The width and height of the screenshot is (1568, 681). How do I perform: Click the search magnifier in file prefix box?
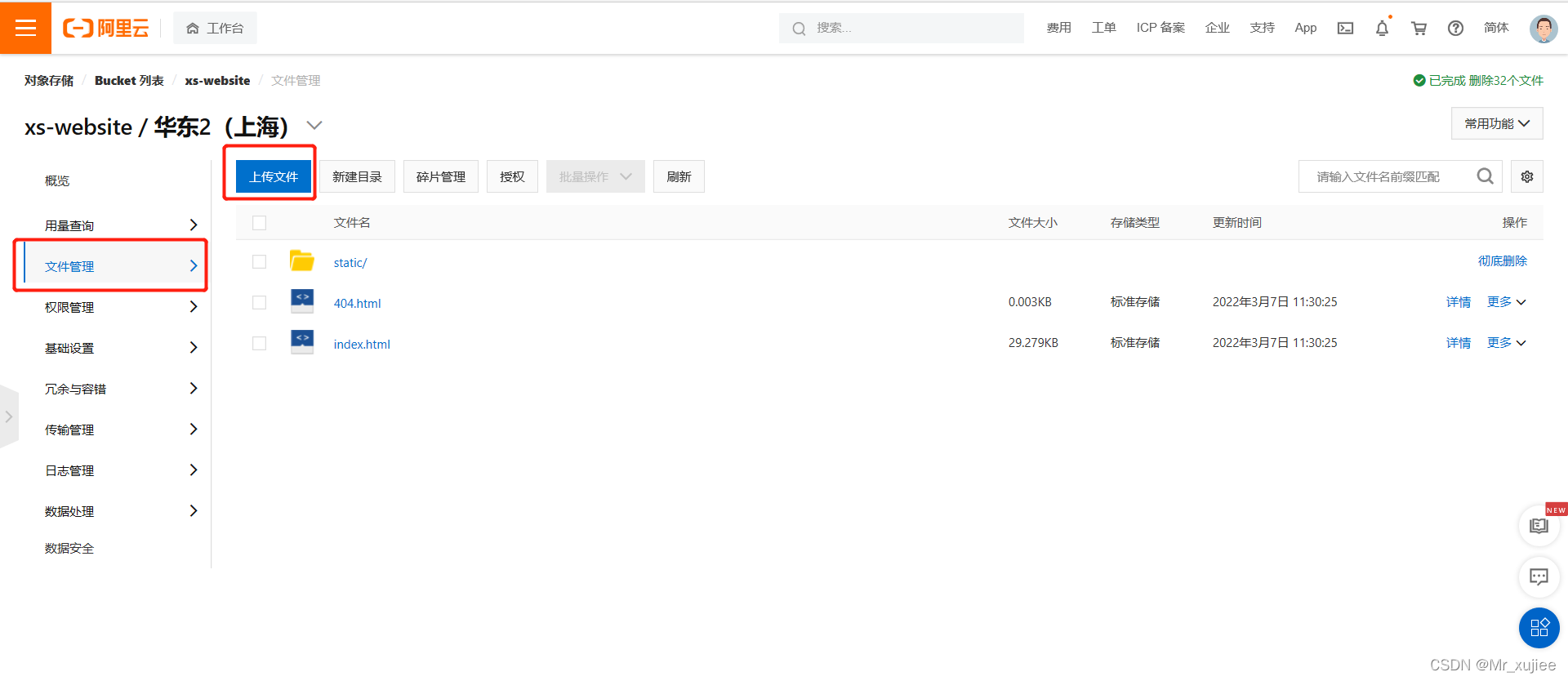point(1485,176)
